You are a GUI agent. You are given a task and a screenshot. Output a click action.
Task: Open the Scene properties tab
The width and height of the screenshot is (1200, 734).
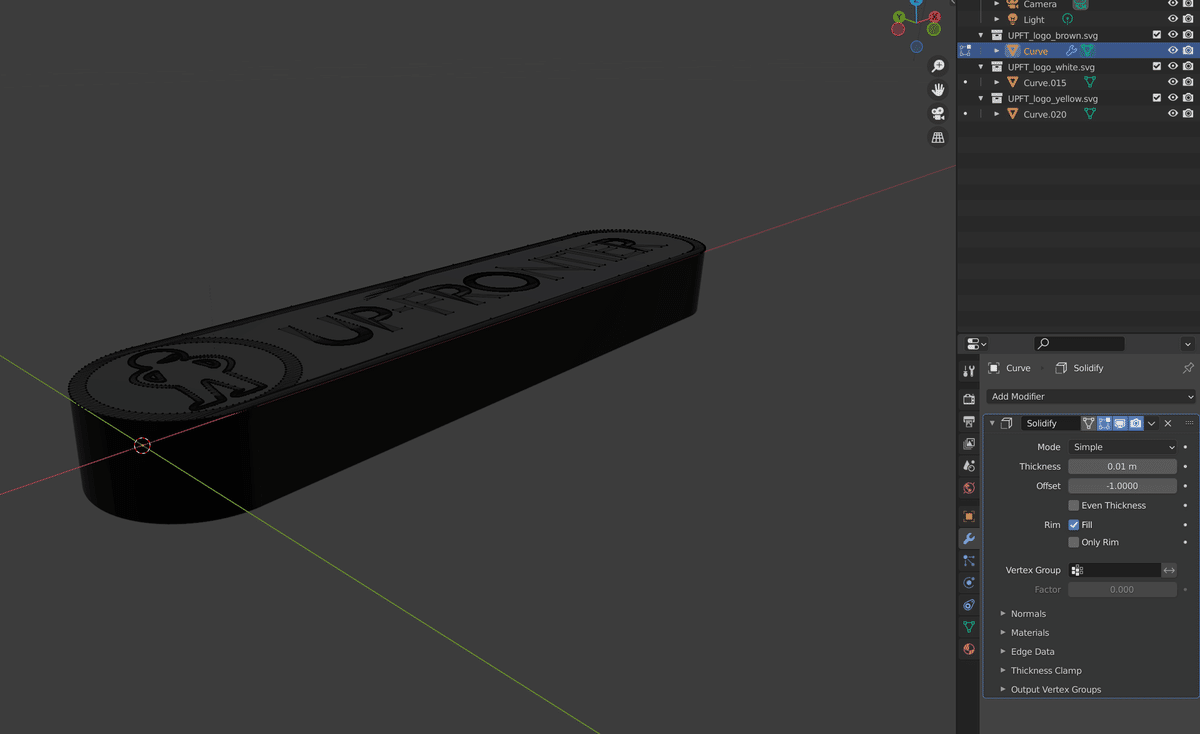point(968,466)
